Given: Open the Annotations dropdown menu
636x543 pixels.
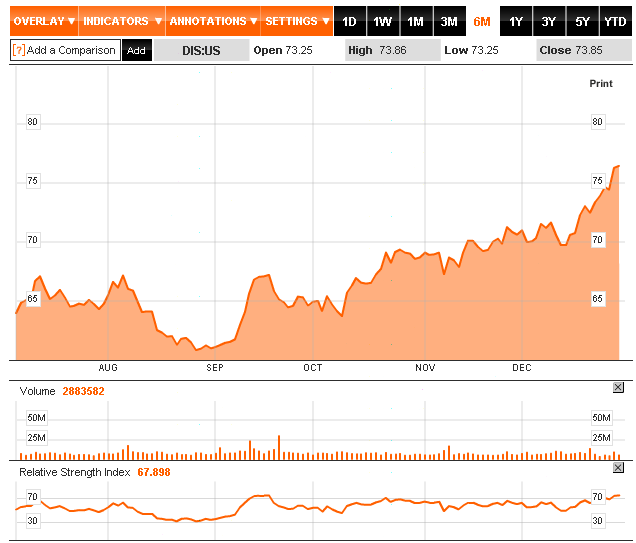Looking at the screenshot, I should tap(212, 21).
